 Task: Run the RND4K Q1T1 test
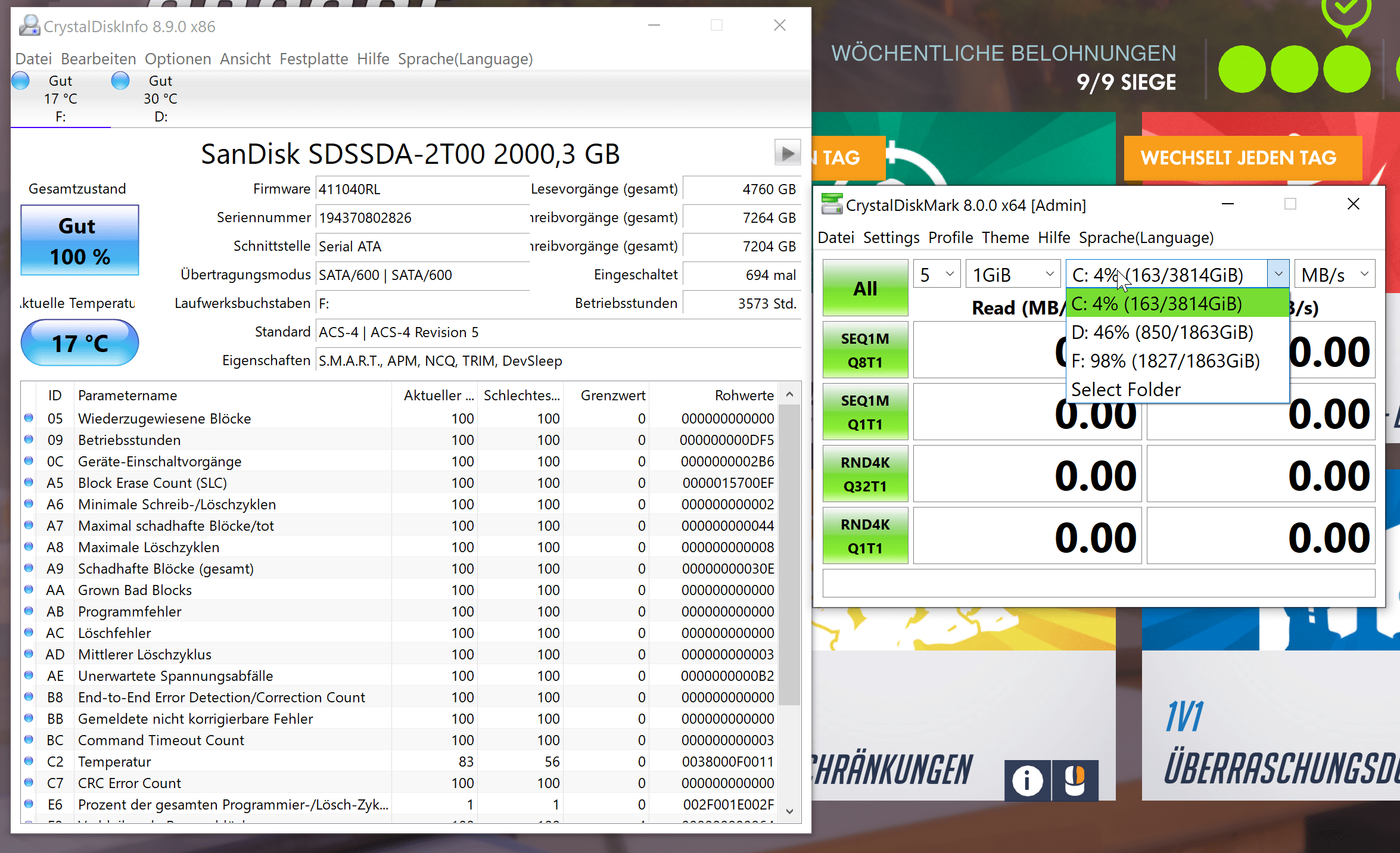865,536
